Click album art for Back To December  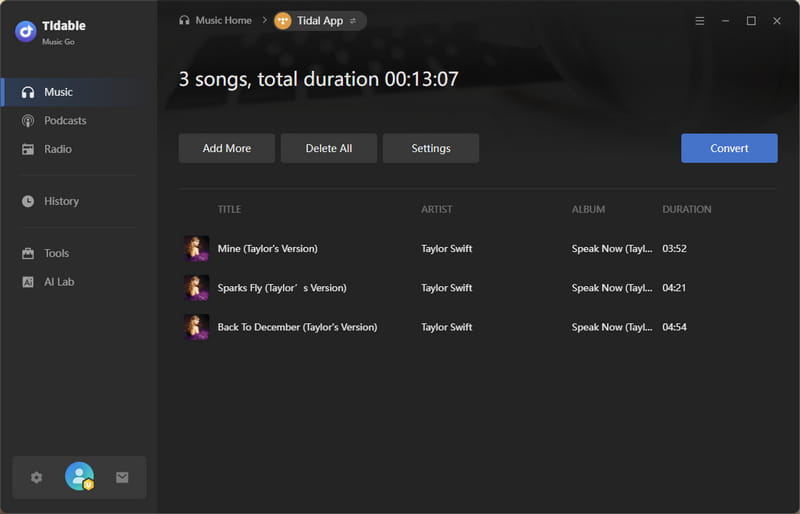click(196, 327)
